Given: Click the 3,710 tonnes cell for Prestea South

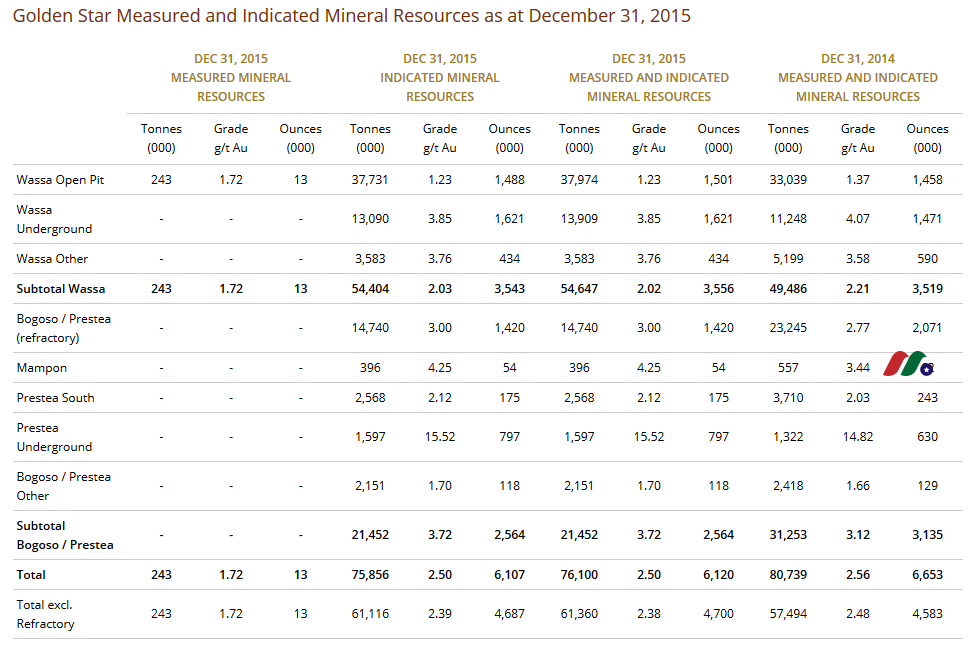Looking at the screenshot, I should point(788,398).
